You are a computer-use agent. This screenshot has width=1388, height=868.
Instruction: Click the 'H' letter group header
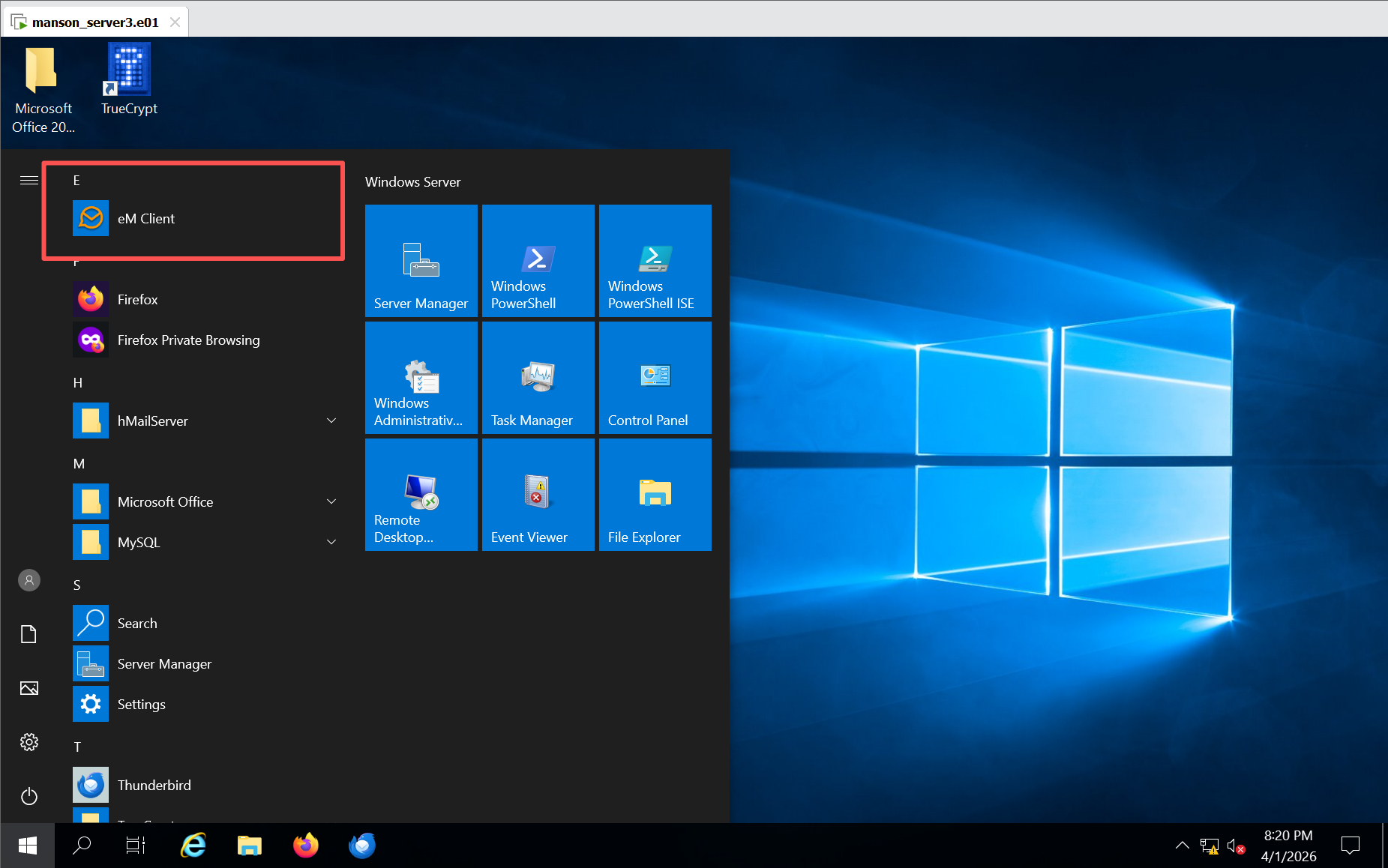pyautogui.click(x=77, y=382)
